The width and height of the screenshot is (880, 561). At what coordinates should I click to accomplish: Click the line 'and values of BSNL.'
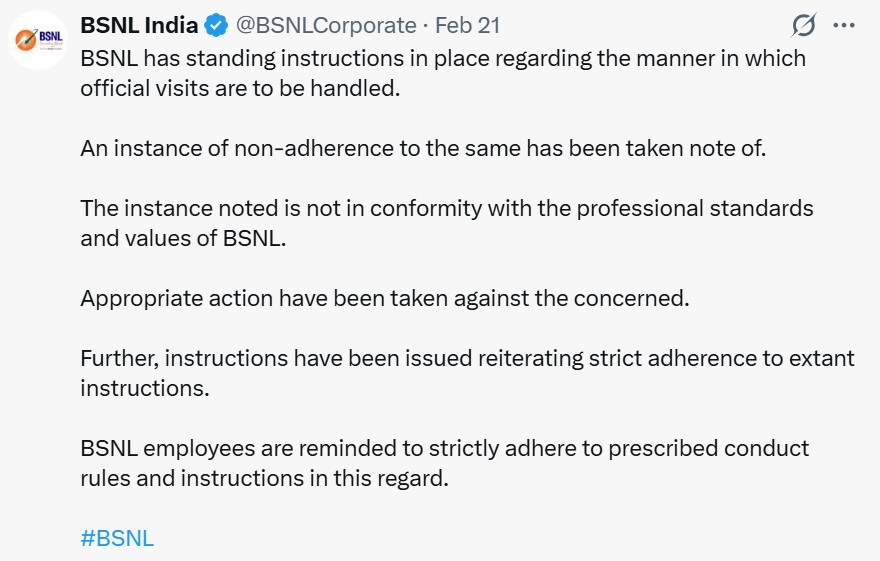[183, 238]
